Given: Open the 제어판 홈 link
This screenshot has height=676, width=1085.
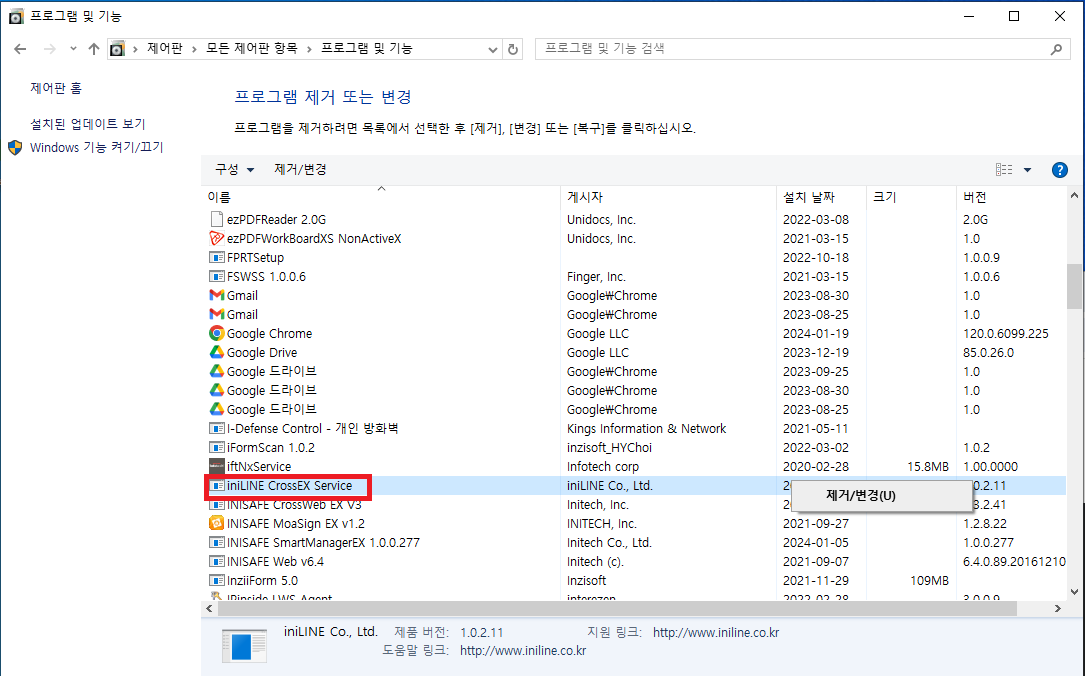Looking at the screenshot, I should pos(56,88).
